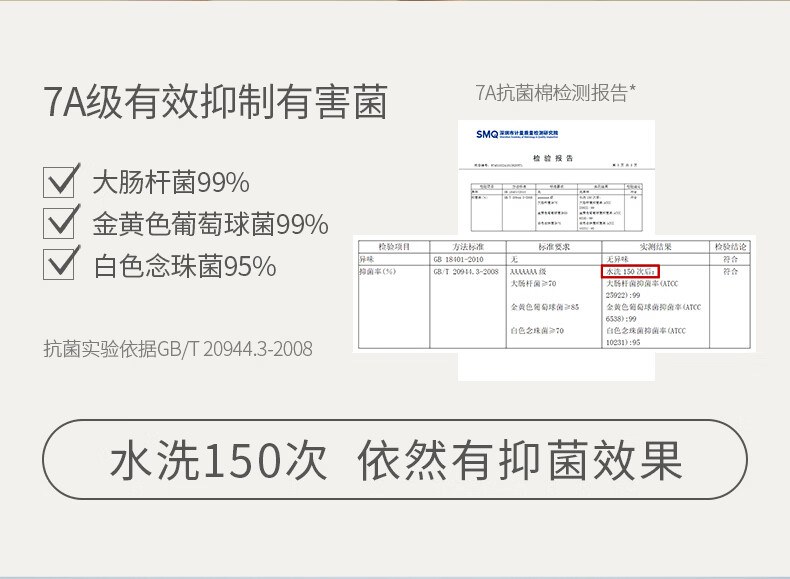Click the GB 18401-2010 cell in table

tap(459, 258)
